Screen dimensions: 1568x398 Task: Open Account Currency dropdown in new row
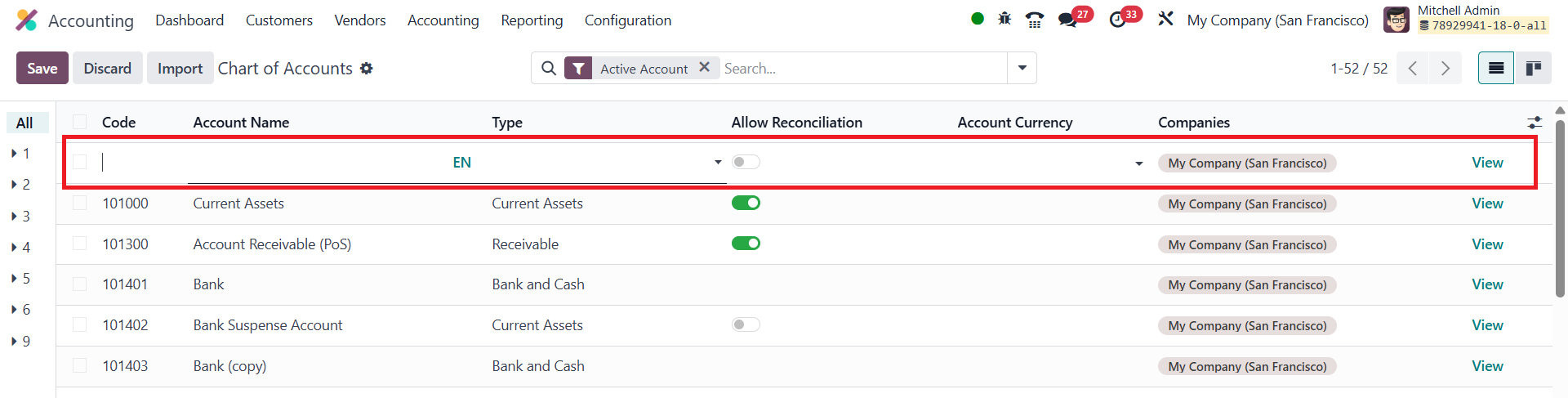click(1138, 163)
